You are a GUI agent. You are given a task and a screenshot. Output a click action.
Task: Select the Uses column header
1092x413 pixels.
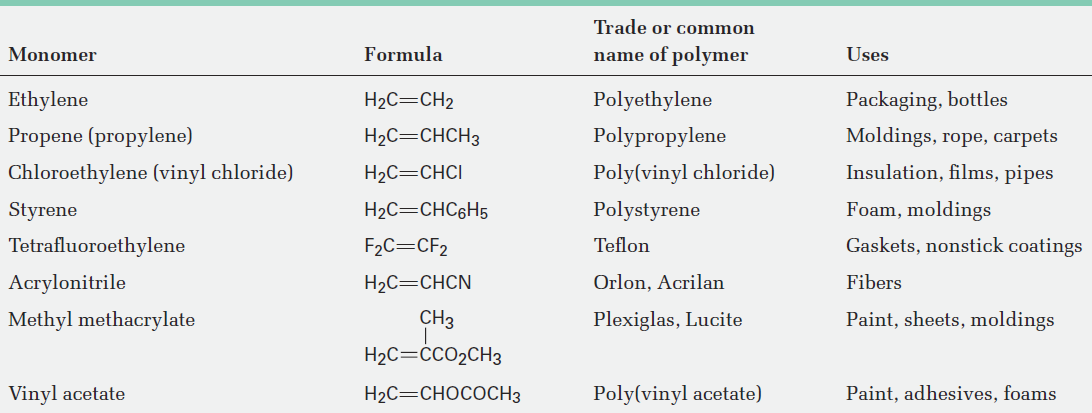(867, 55)
